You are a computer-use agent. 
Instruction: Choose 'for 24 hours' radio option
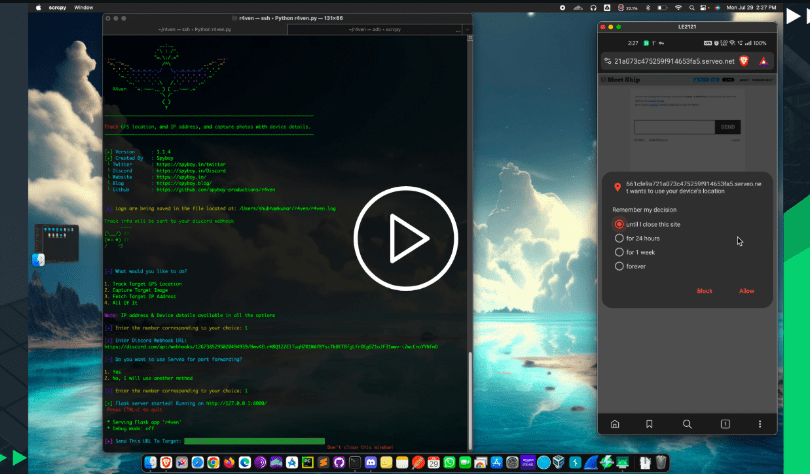[x=620, y=238]
